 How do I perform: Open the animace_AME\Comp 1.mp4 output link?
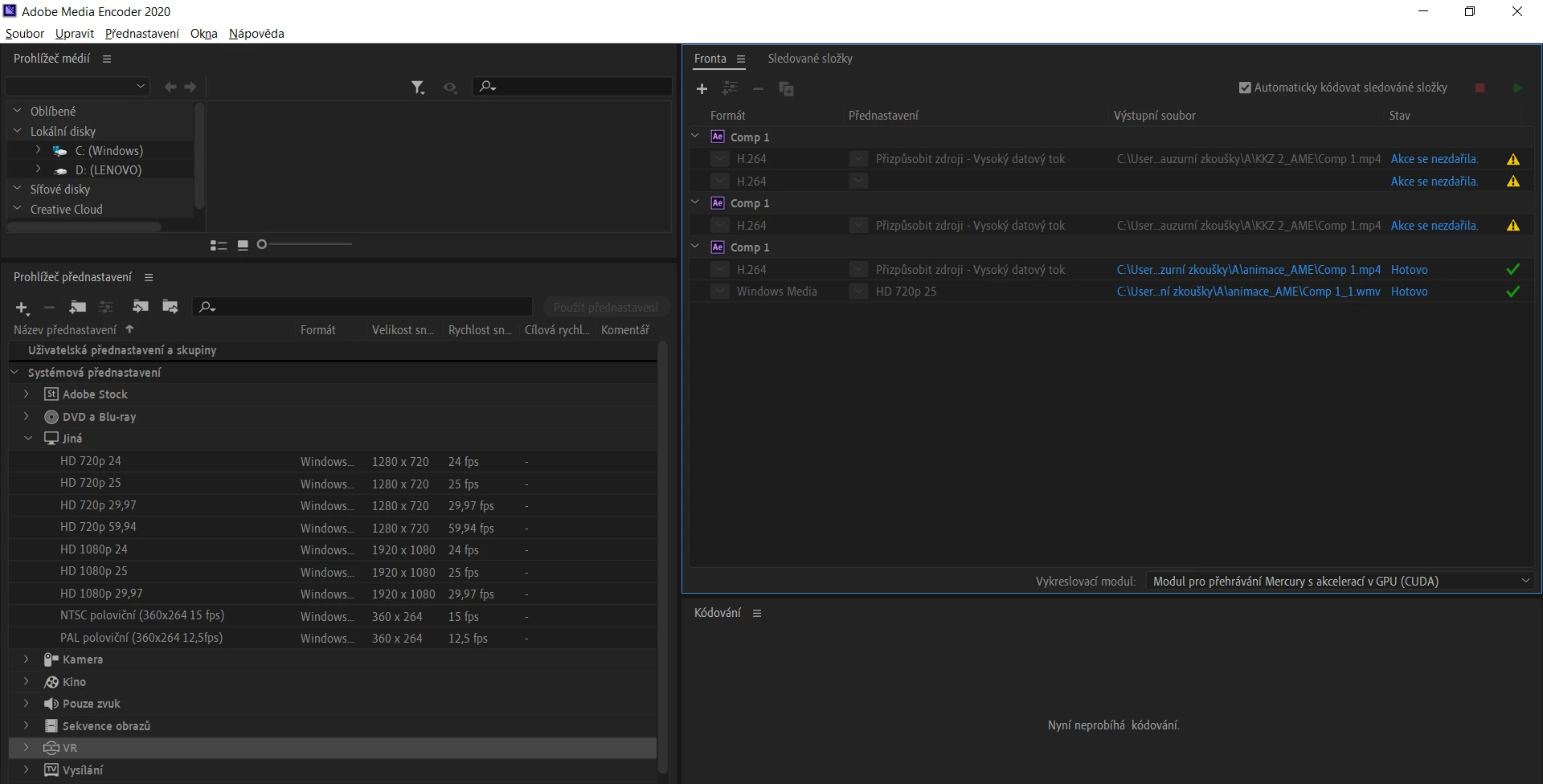1248,270
